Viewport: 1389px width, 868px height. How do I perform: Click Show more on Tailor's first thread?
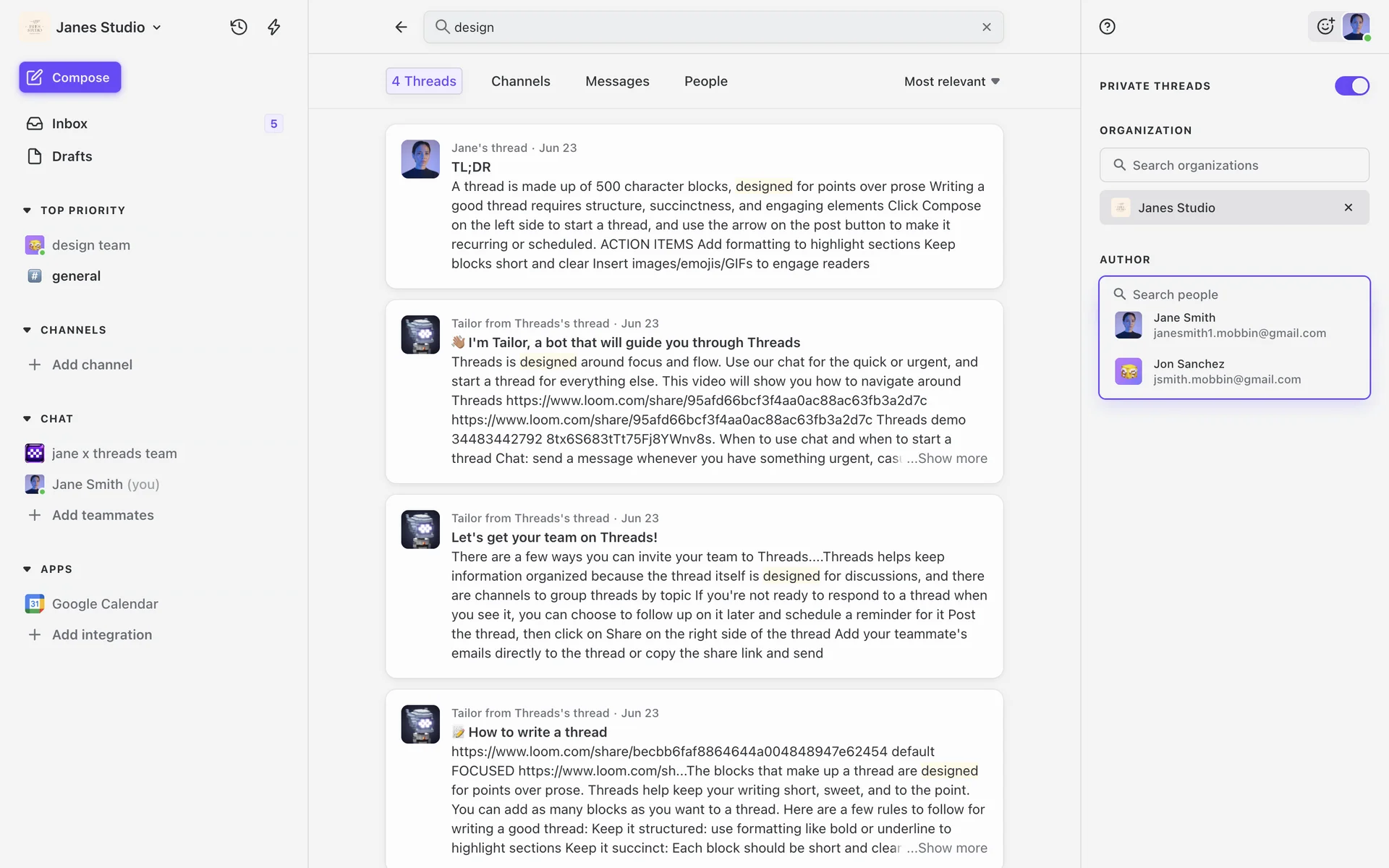(951, 459)
